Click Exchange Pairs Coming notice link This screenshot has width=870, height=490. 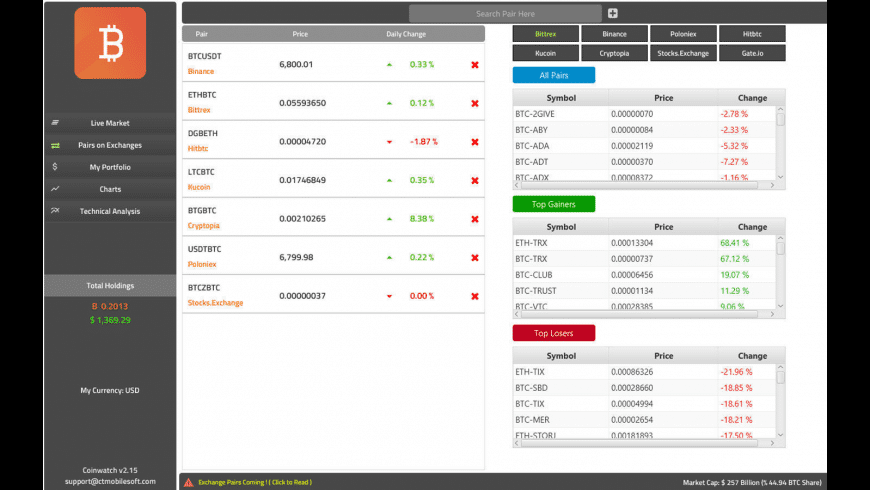[x=255, y=482]
